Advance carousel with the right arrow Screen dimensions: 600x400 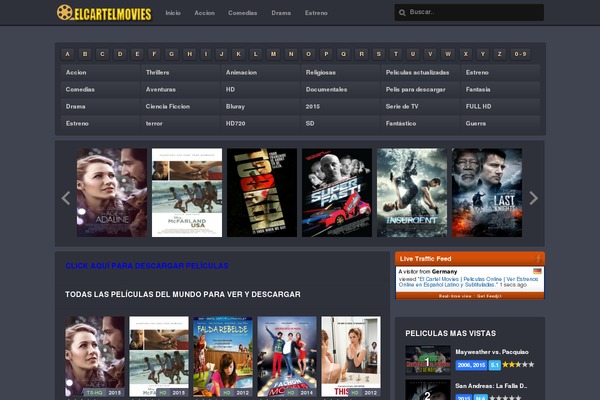[x=534, y=198]
